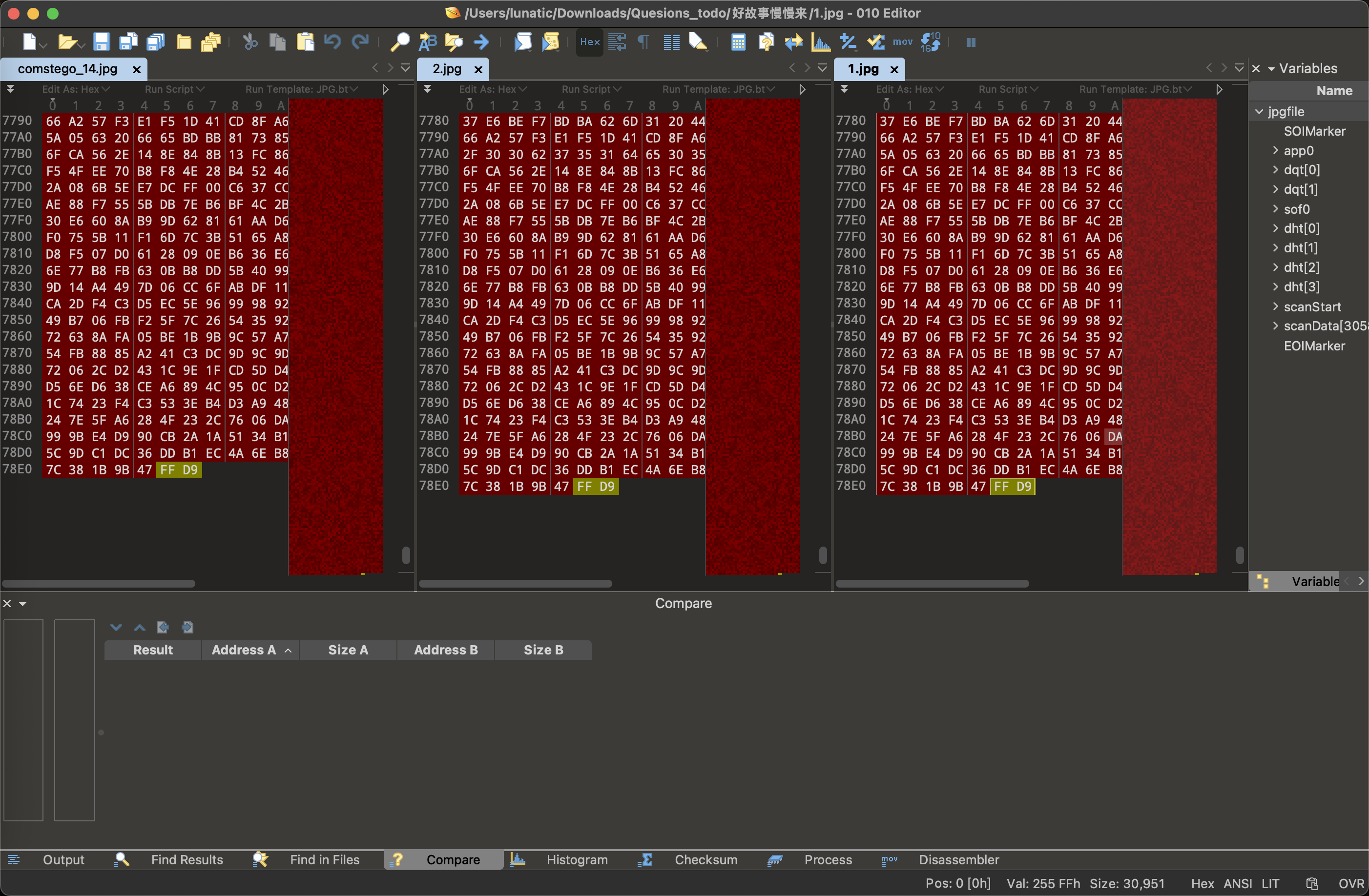Viewport: 1369px width, 896px height.
Task: Select the EOIMarker variable row
Action: coord(1314,346)
